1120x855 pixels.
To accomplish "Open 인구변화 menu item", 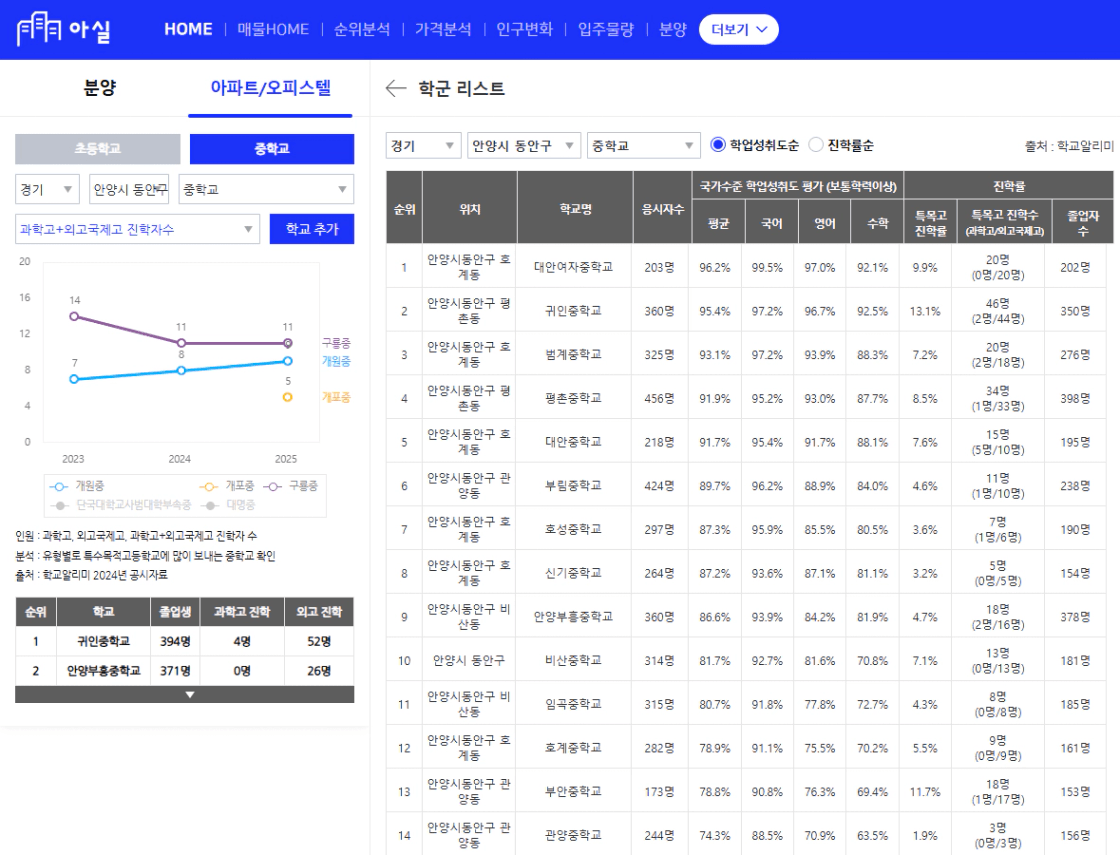I will coord(525,29).
